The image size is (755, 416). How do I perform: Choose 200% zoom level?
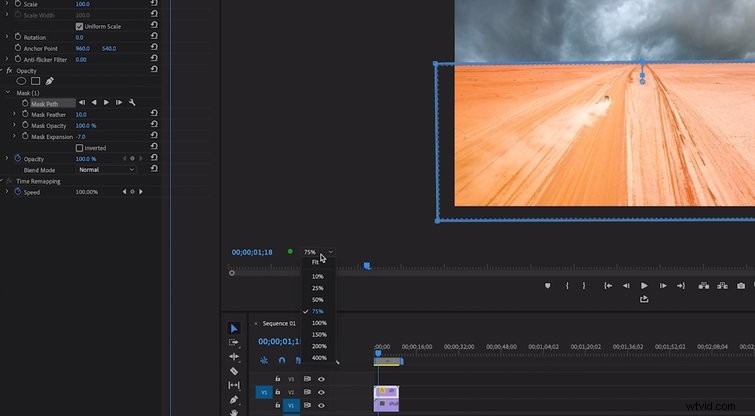[x=319, y=346]
